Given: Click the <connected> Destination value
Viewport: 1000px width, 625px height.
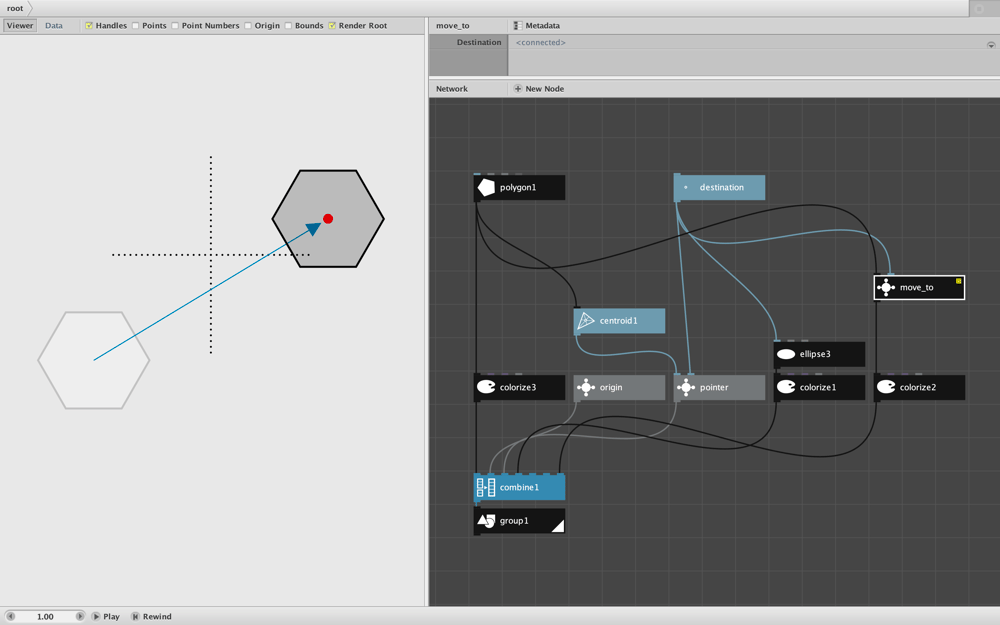Looking at the screenshot, I should [x=541, y=43].
